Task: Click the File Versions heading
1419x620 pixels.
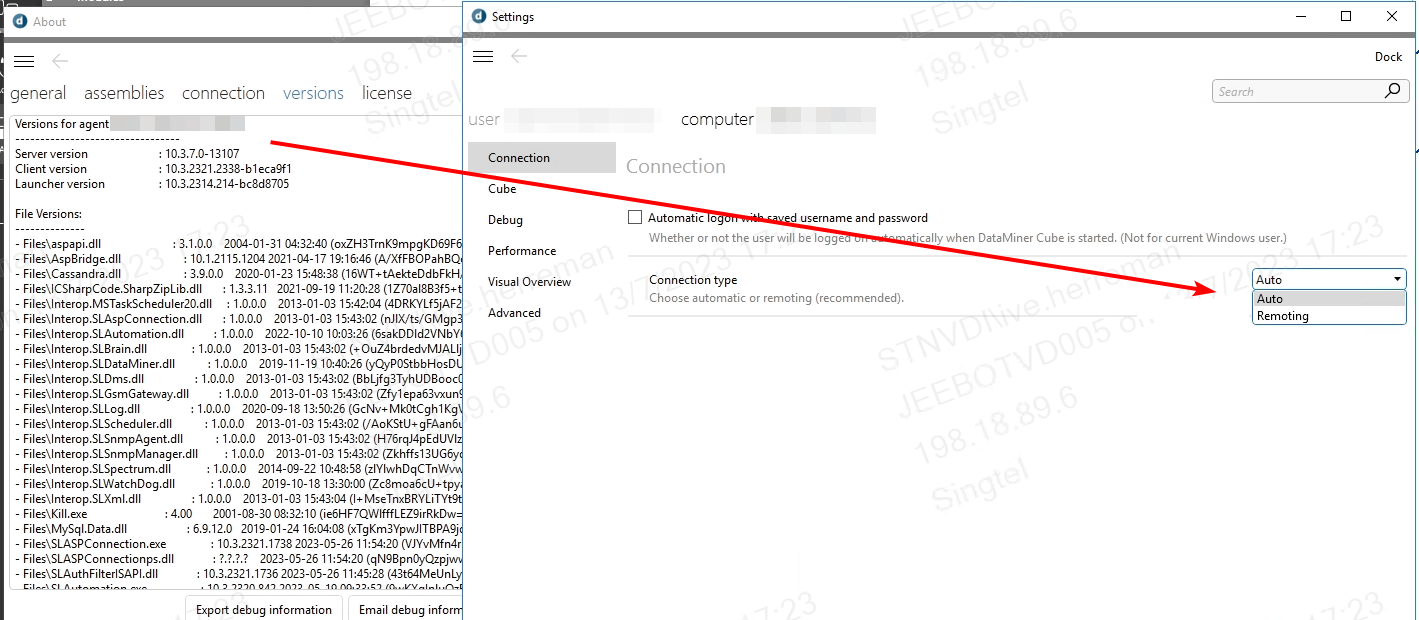Action: coord(48,214)
